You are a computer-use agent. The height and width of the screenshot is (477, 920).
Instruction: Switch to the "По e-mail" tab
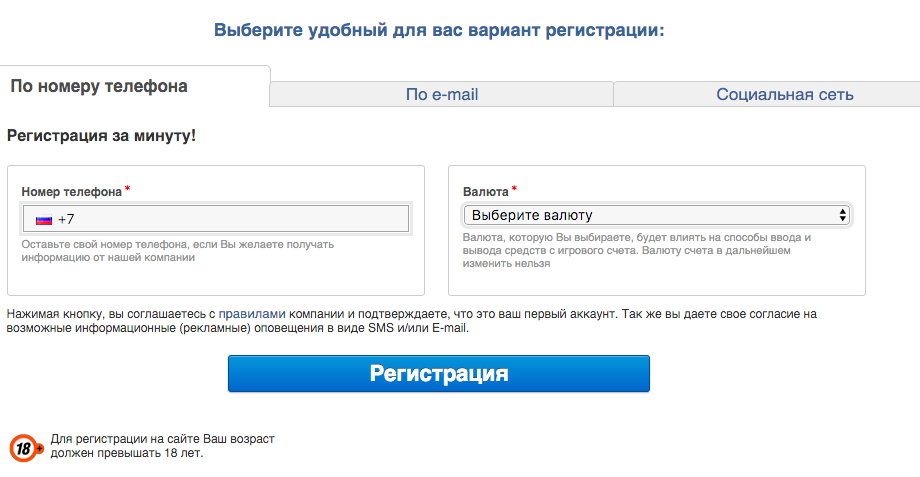[x=442, y=94]
